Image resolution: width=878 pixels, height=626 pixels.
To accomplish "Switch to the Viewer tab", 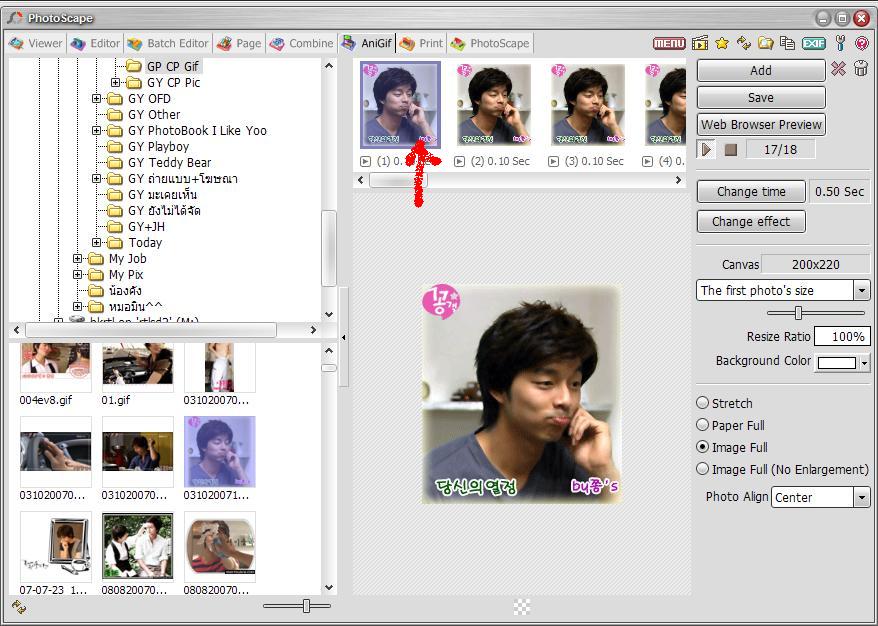I will tap(36, 43).
